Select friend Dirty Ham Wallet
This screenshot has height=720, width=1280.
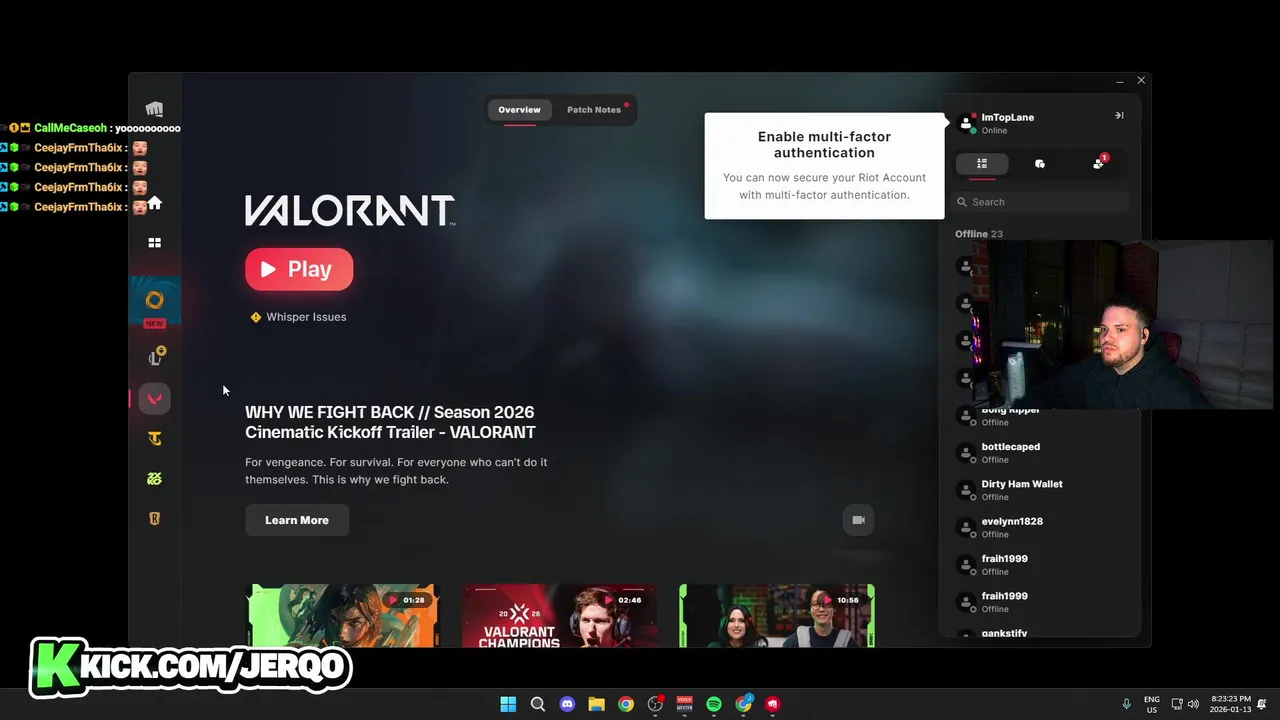(1040, 490)
